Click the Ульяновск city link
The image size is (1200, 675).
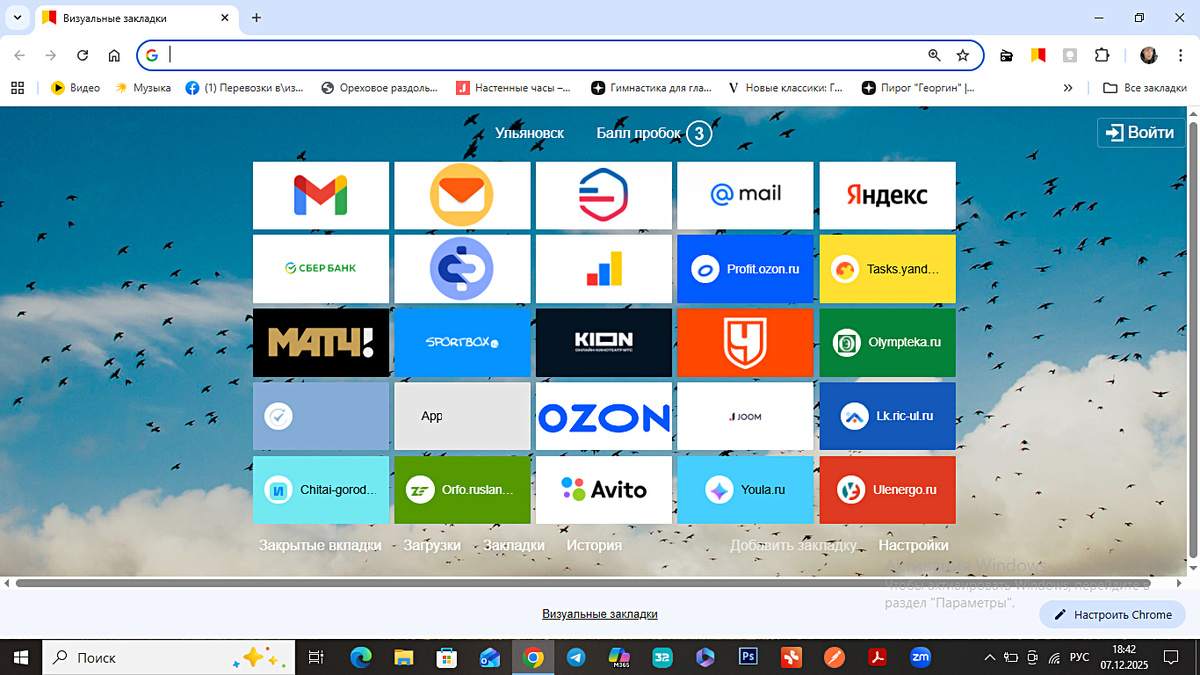[529, 133]
